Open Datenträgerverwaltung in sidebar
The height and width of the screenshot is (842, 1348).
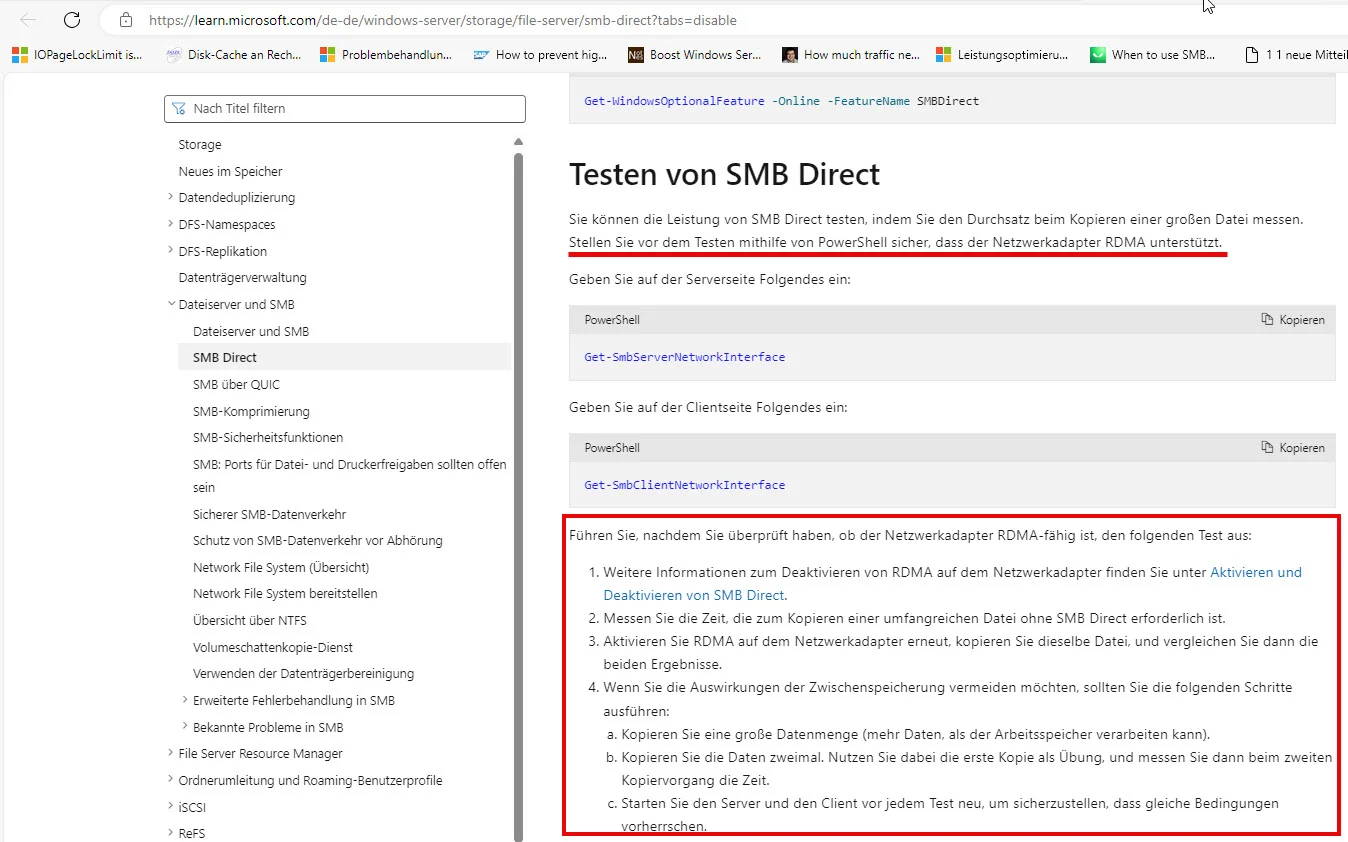tap(242, 277)
